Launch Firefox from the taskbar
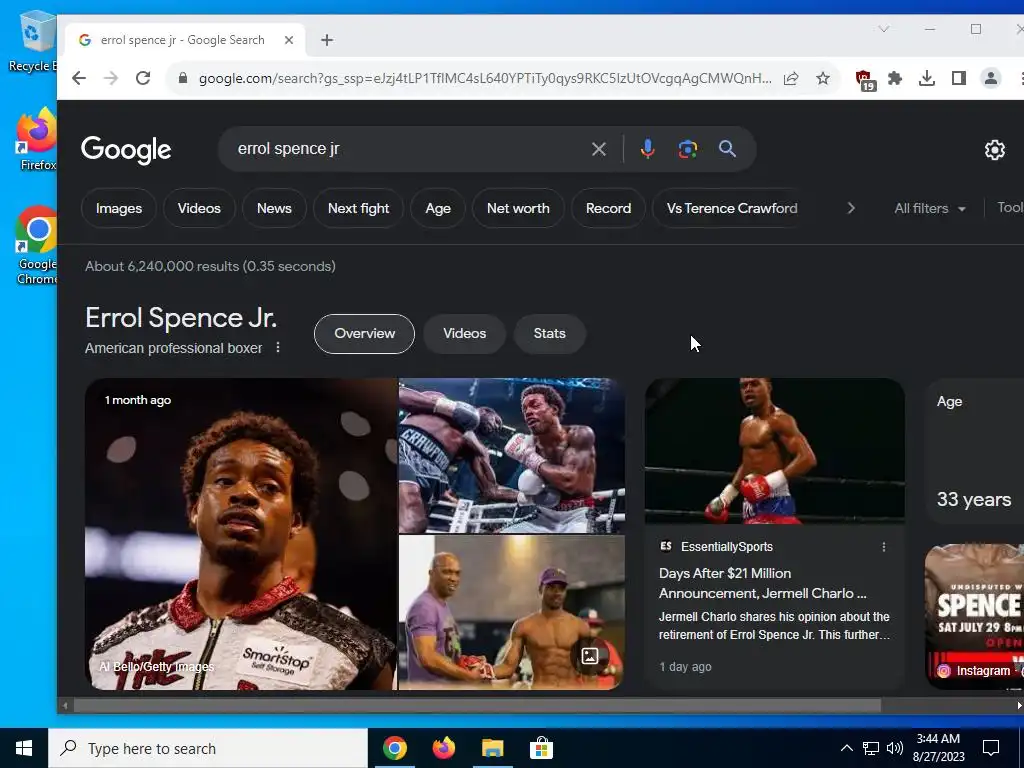This screenshot has width=1024, height=768. [x=444, y=748]
